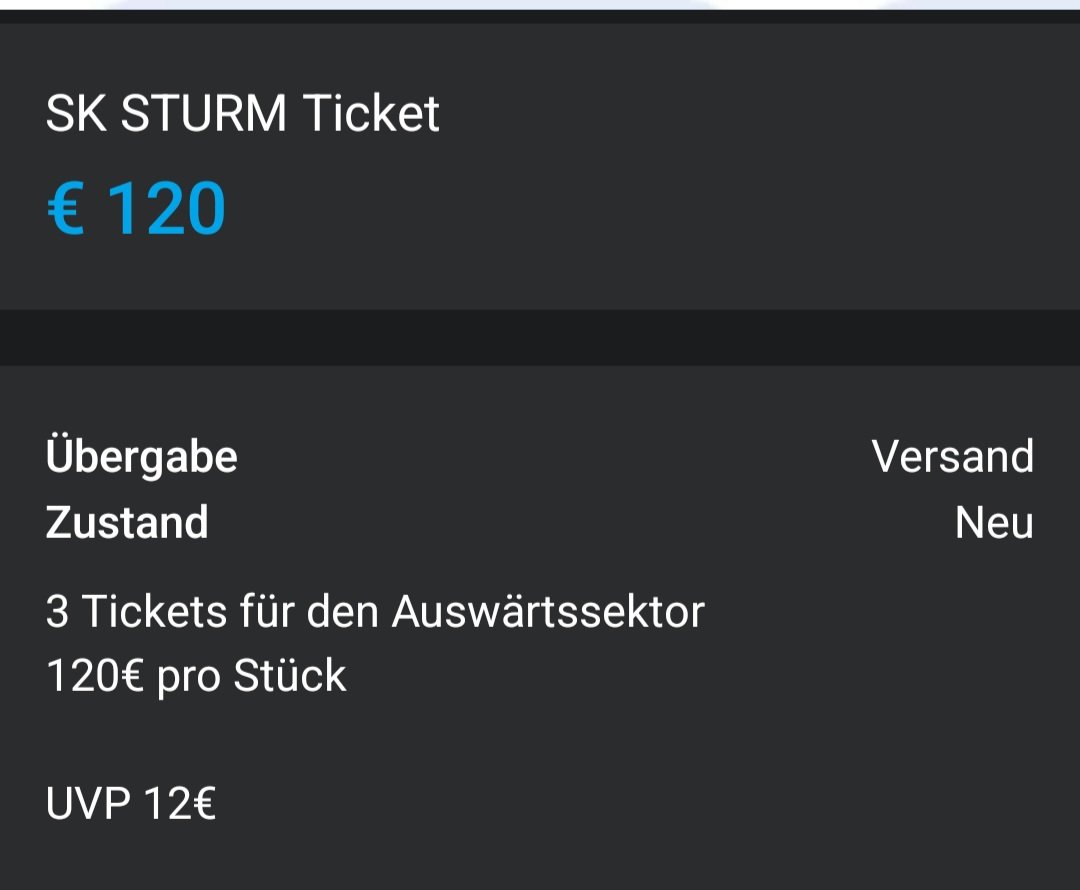Viewport: 1080px width, 890px height.
Task: Click the blue '€ 120' price
Action: coord(136,208)
